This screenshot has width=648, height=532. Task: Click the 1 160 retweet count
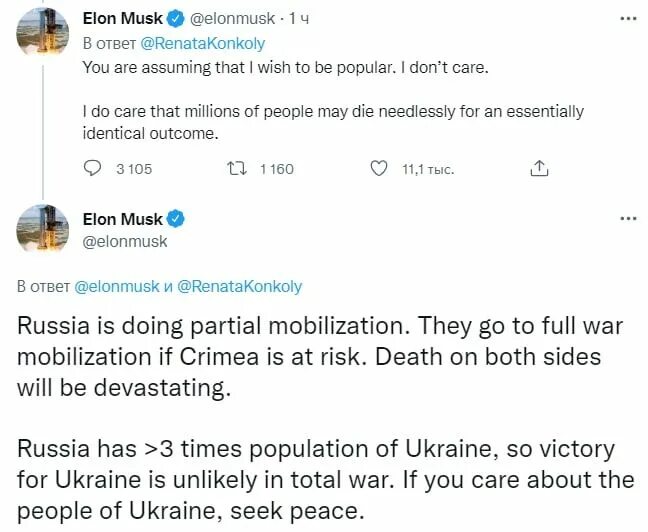pyautogui.click(x=277, y=169)
